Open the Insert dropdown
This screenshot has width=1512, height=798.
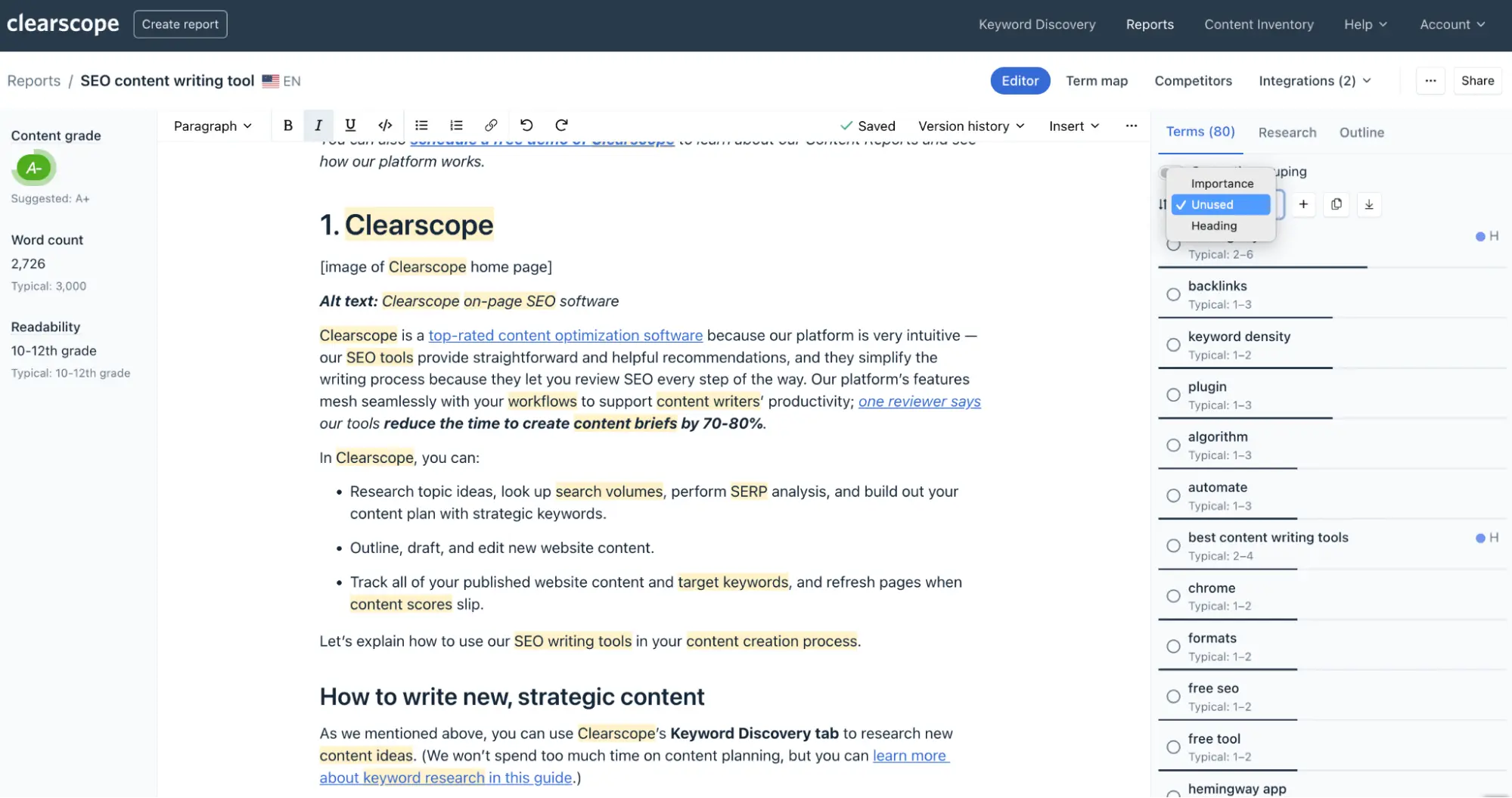coord(1074,126)
